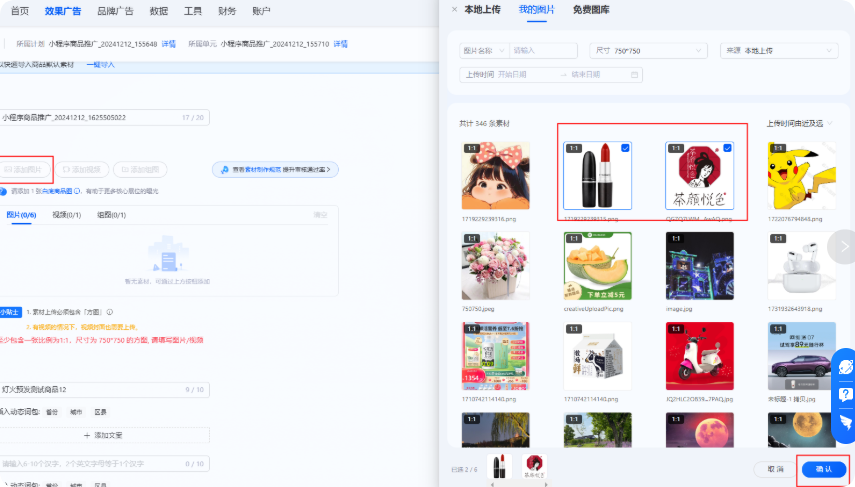Click the 1:1 ratio badge on Pikachu image
The width and height of the screenshot is (855, 487).
coord(778,148)
